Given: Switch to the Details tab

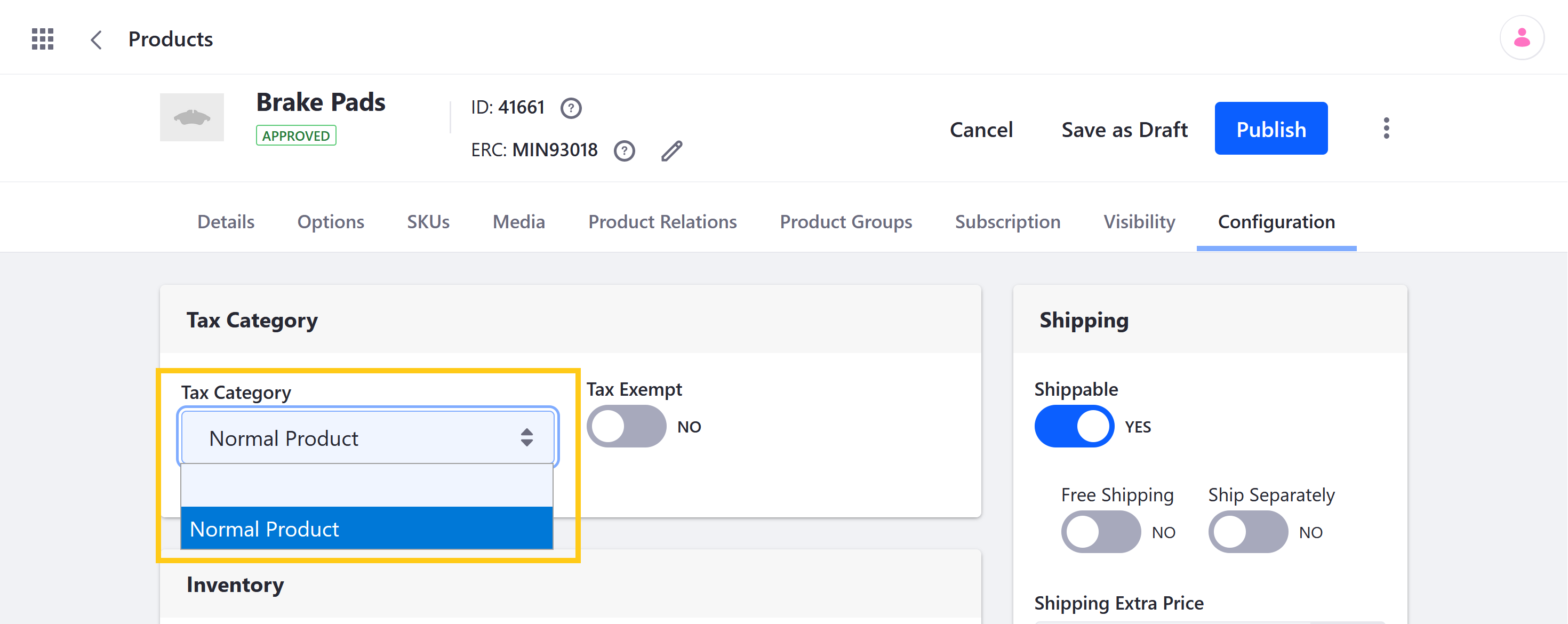Looking at the screenshot, I should coord(225,222).
